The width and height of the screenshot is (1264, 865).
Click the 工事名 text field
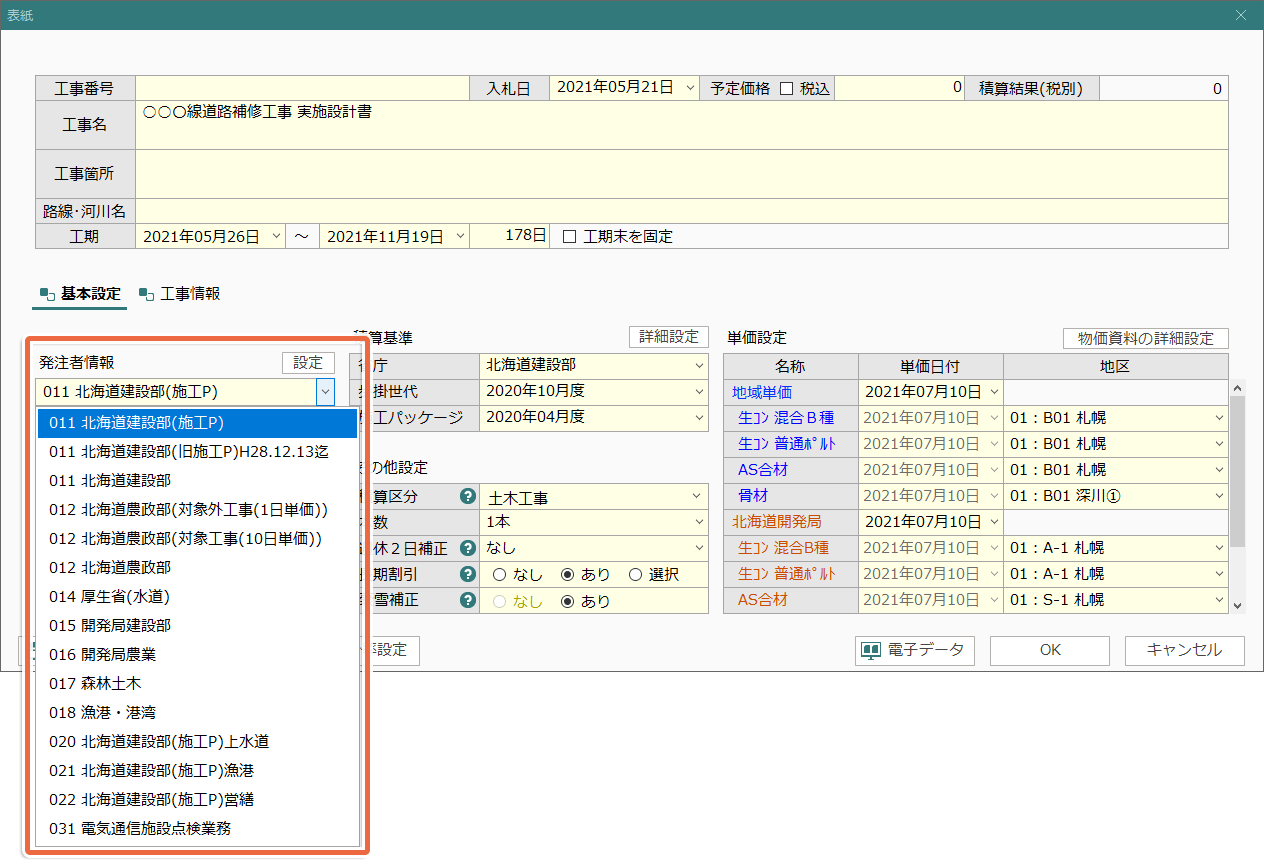pos(681,125)
